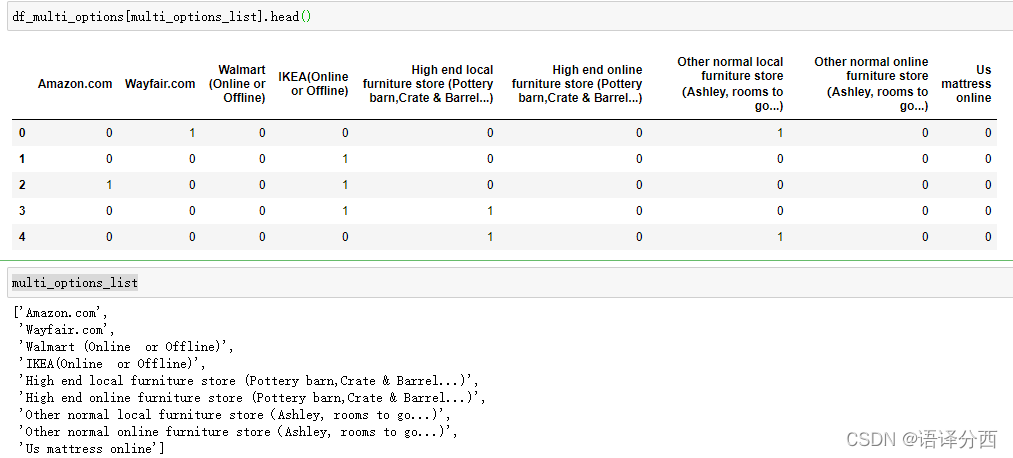Click High end online store value in row 1
The image size is (1013, 458).
[x=639, y=159]
